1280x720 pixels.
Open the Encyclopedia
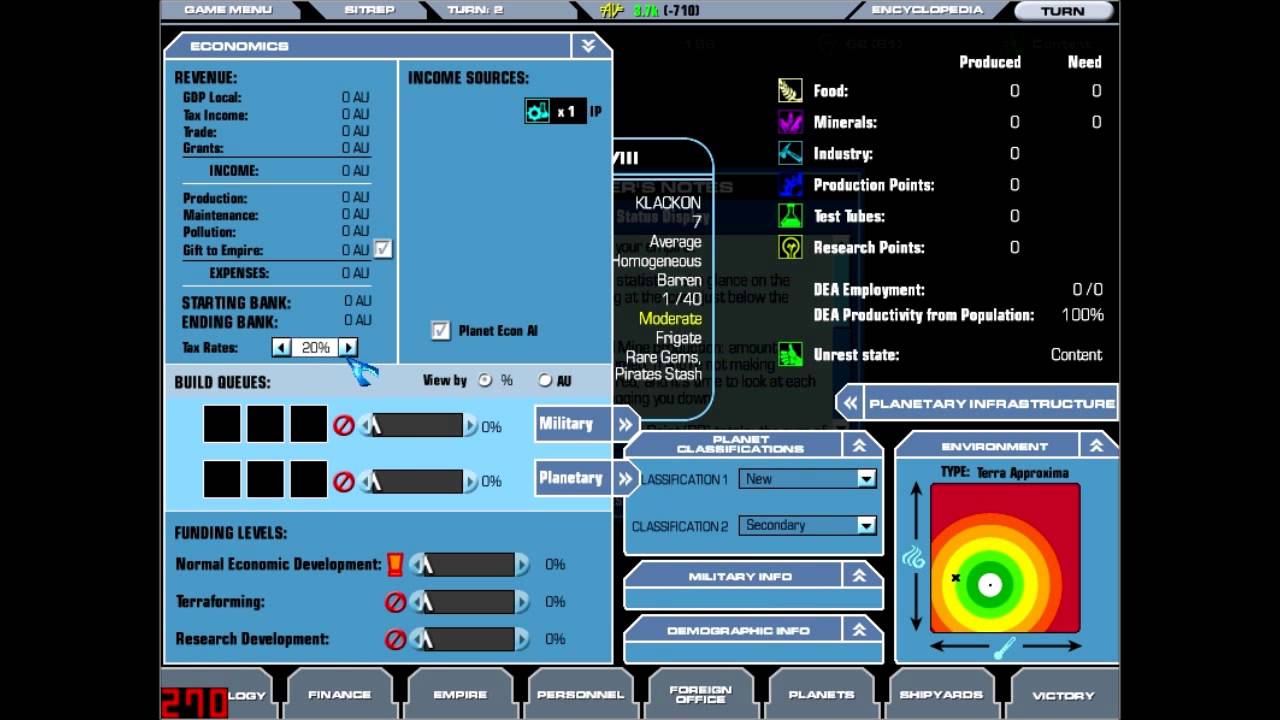point(927,10)
